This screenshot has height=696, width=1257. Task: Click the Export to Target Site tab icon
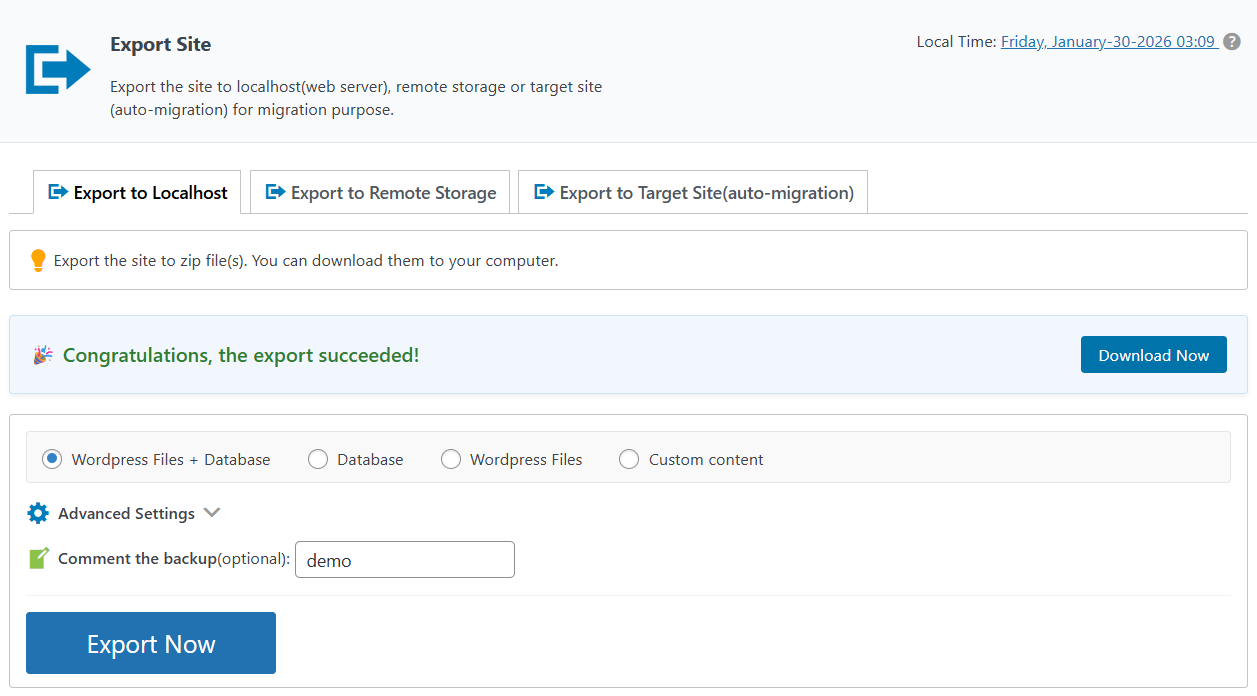pyautogui.click(x=543, y=192)
